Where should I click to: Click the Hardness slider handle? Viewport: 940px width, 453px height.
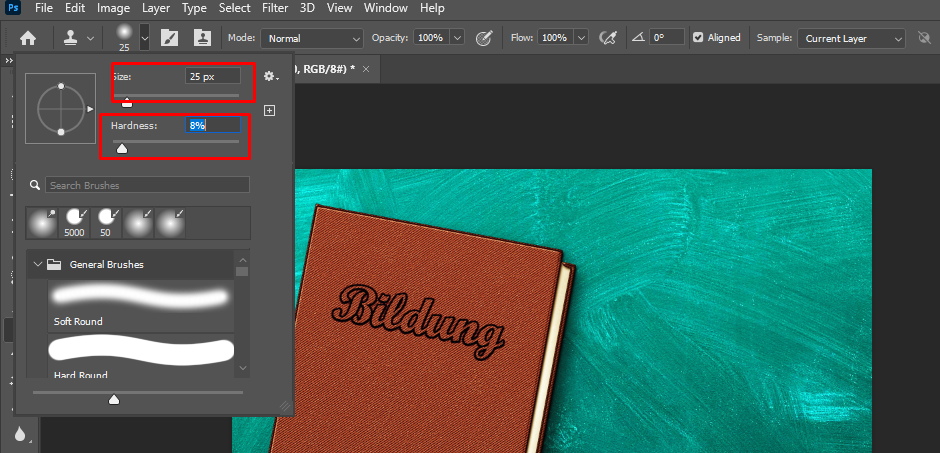(122, 148)
